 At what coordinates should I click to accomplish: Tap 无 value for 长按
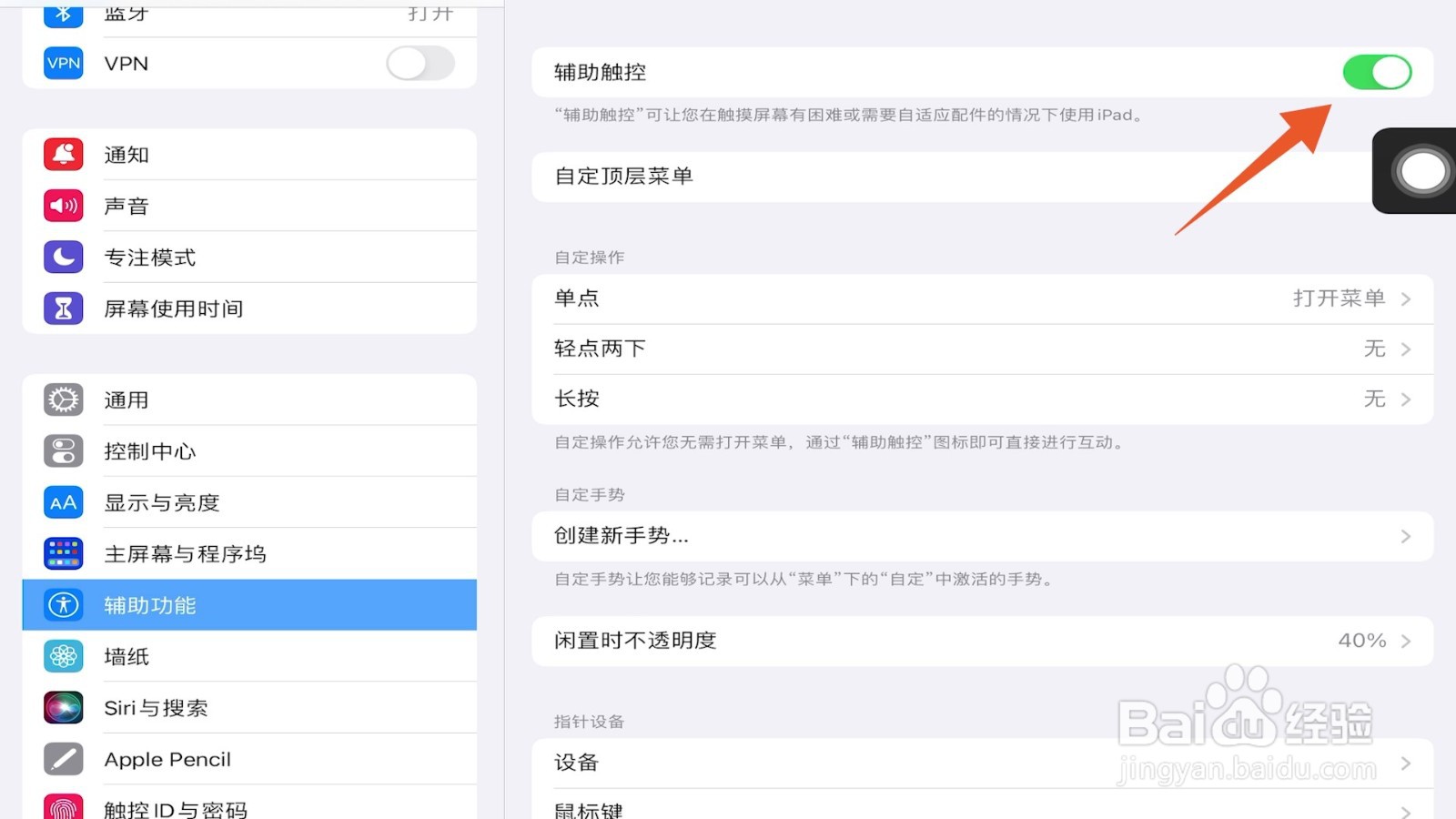tap(1374, 399)
